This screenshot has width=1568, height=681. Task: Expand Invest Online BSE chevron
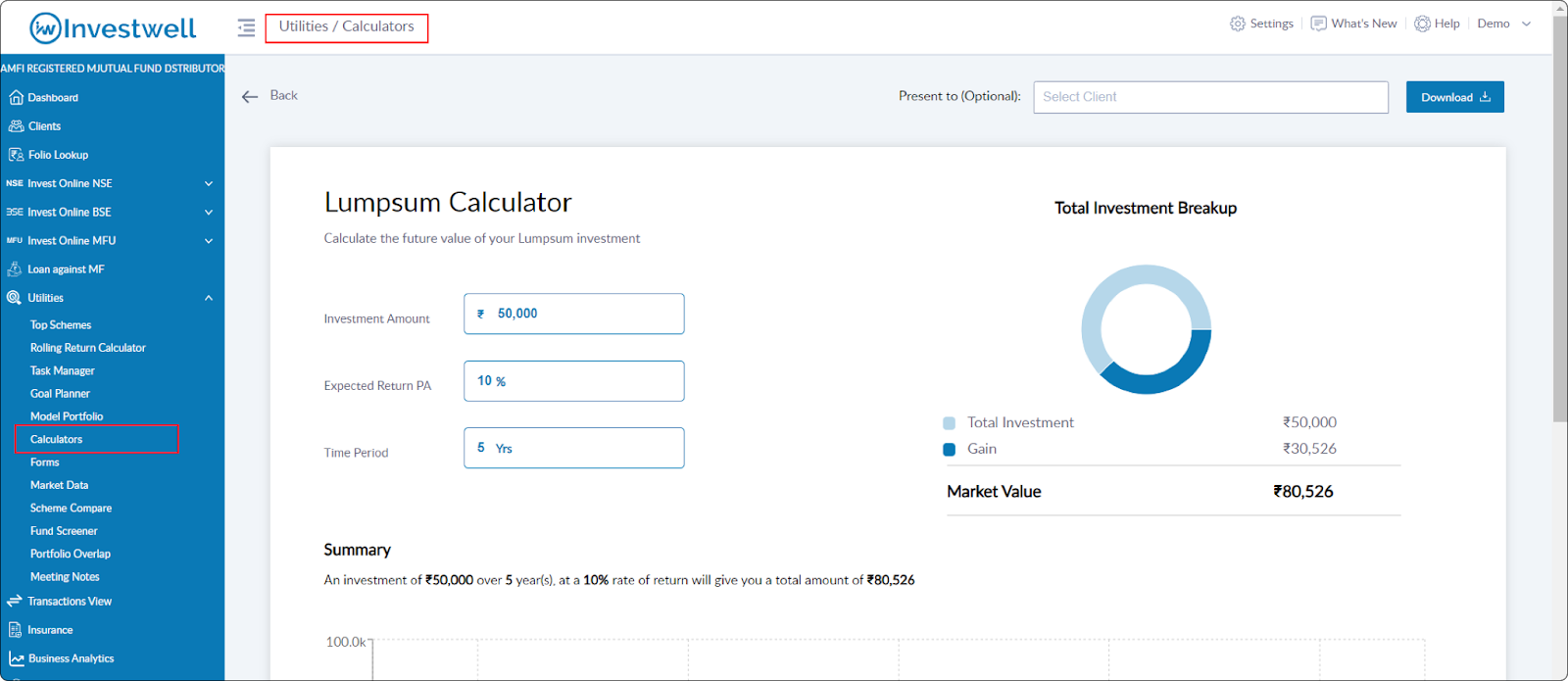209,212
